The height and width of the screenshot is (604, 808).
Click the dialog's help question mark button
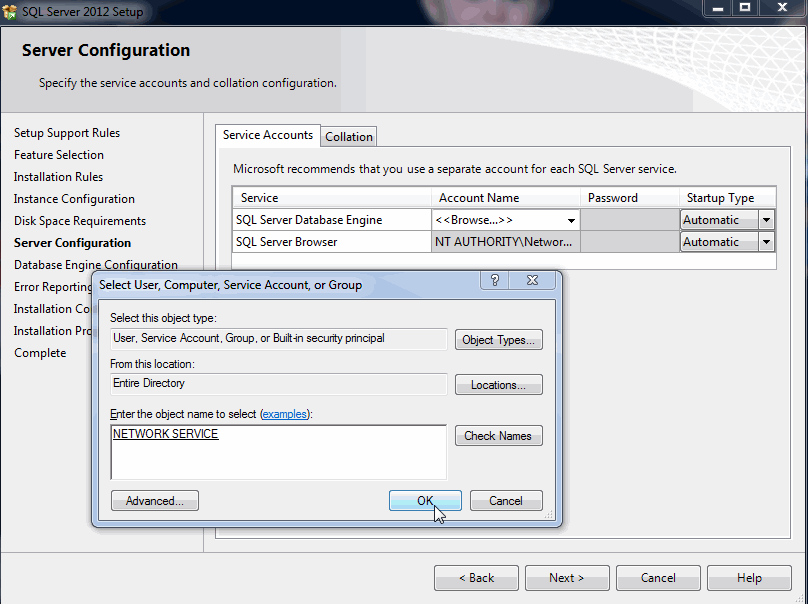point(496,281)
